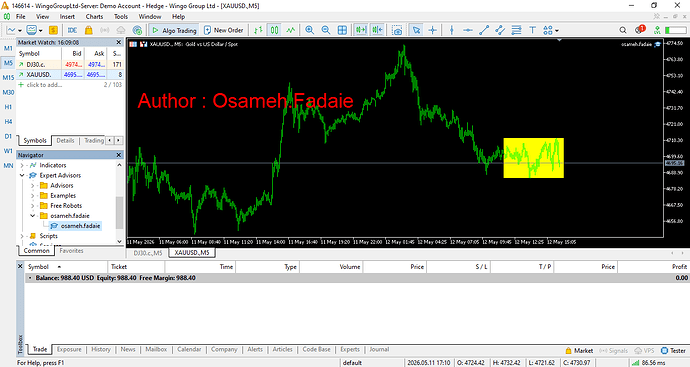Switch to candlestick chart view
This screenshot has height=367, width=690.
275,30
